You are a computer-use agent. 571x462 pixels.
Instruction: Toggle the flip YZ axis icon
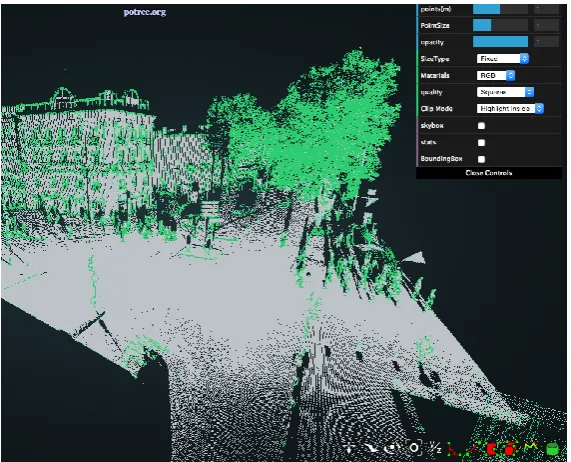pos(434,448)
